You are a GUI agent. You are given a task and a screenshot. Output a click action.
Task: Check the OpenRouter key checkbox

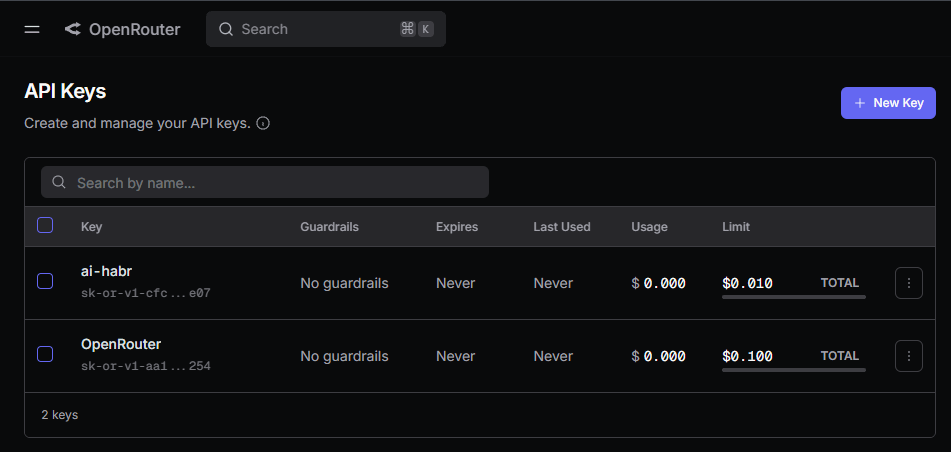click(x=45, y=354)
